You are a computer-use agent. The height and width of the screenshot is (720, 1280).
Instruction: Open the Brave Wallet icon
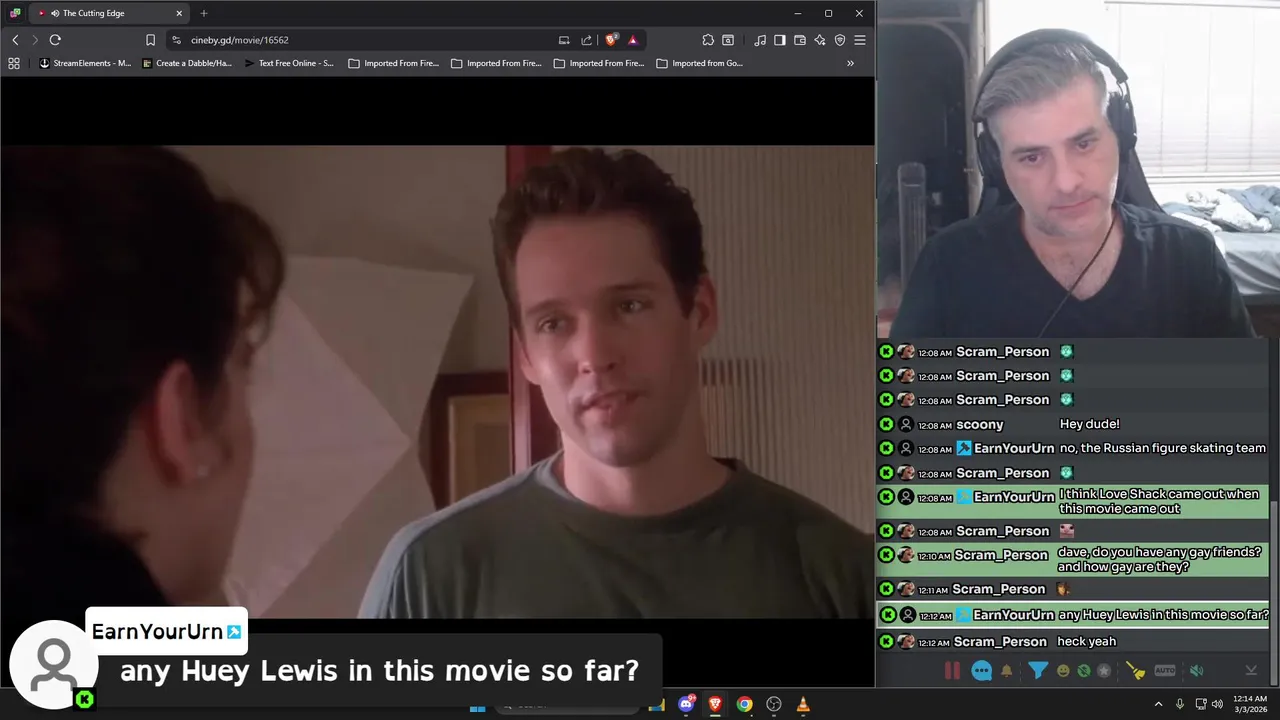(x=800, y=40)
